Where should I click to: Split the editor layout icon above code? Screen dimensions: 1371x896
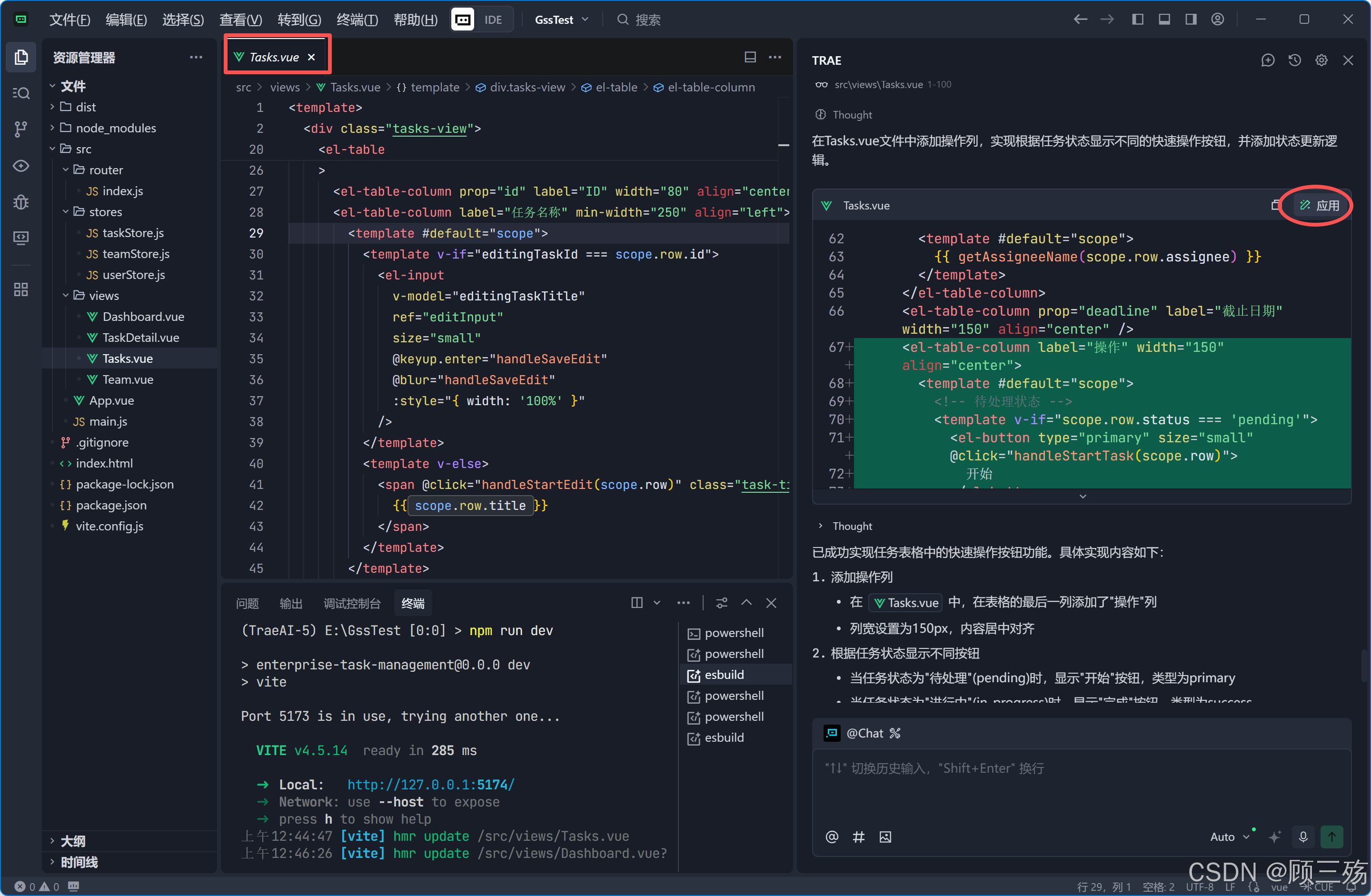coord(749,57)
